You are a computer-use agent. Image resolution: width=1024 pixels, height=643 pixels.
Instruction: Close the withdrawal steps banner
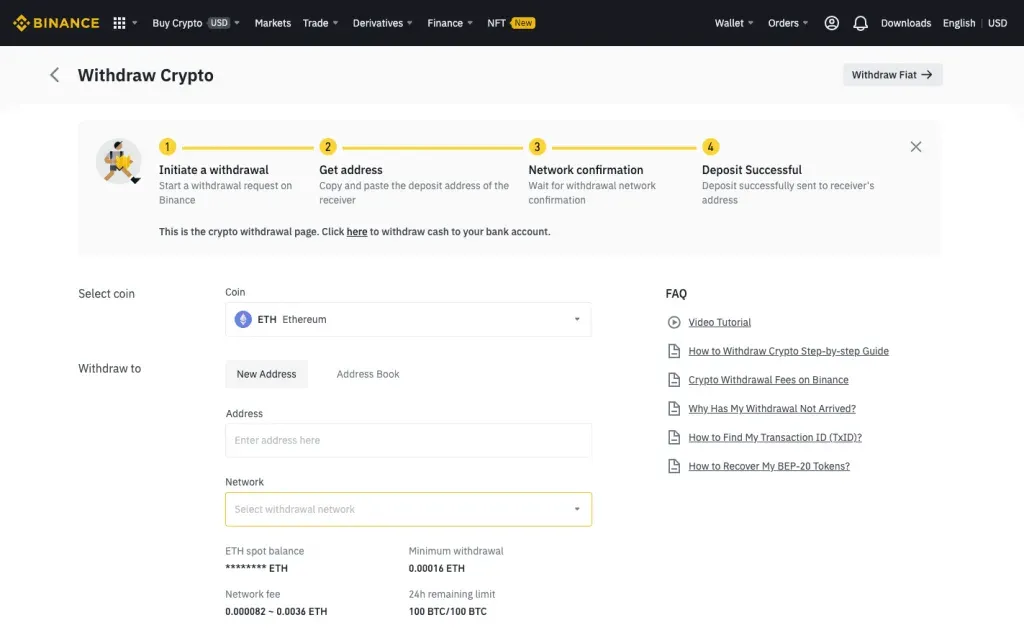[916, 147]
